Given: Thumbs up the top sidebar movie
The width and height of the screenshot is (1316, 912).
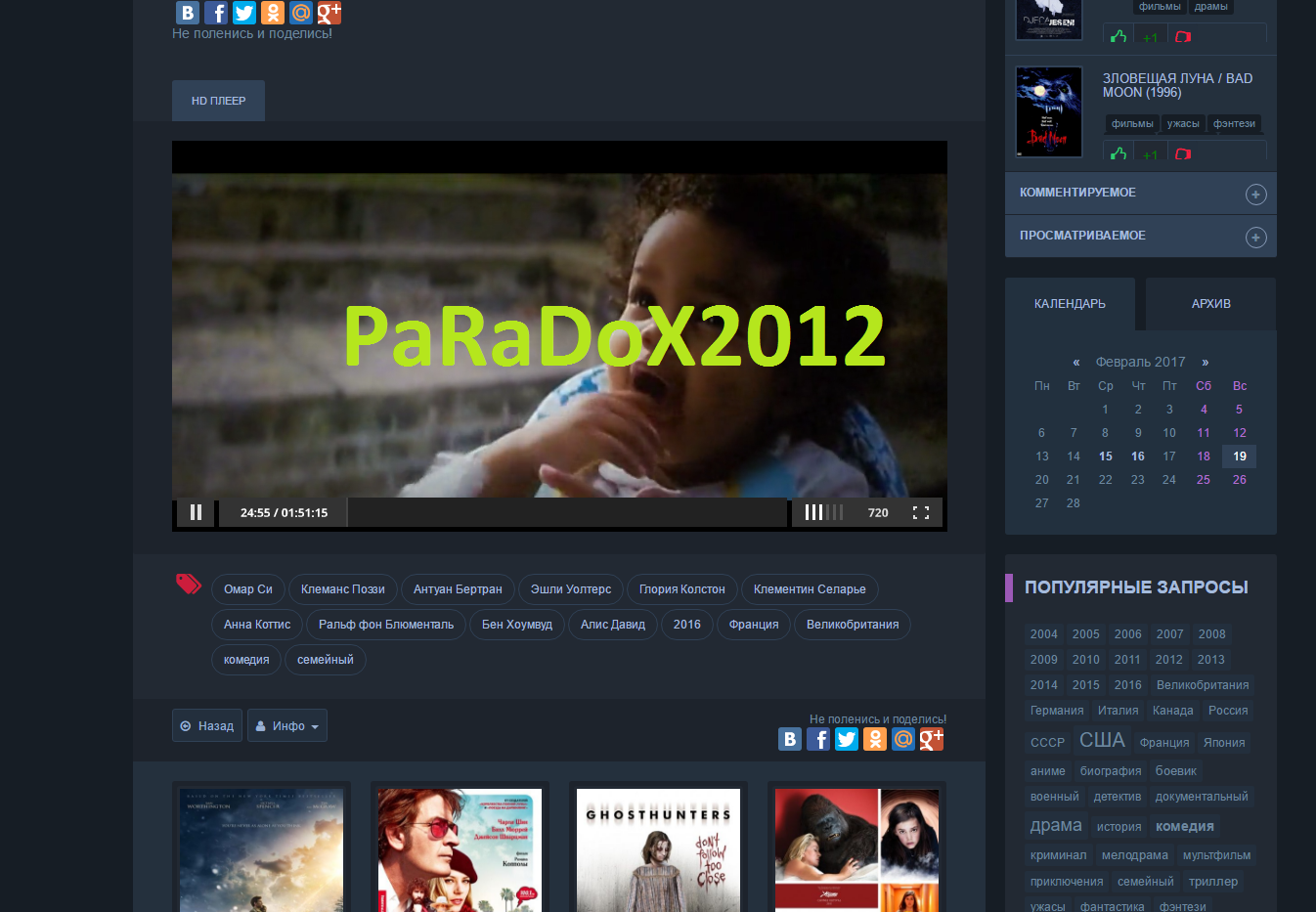Looking at the screenshot, I should (x=1119, y=36).
